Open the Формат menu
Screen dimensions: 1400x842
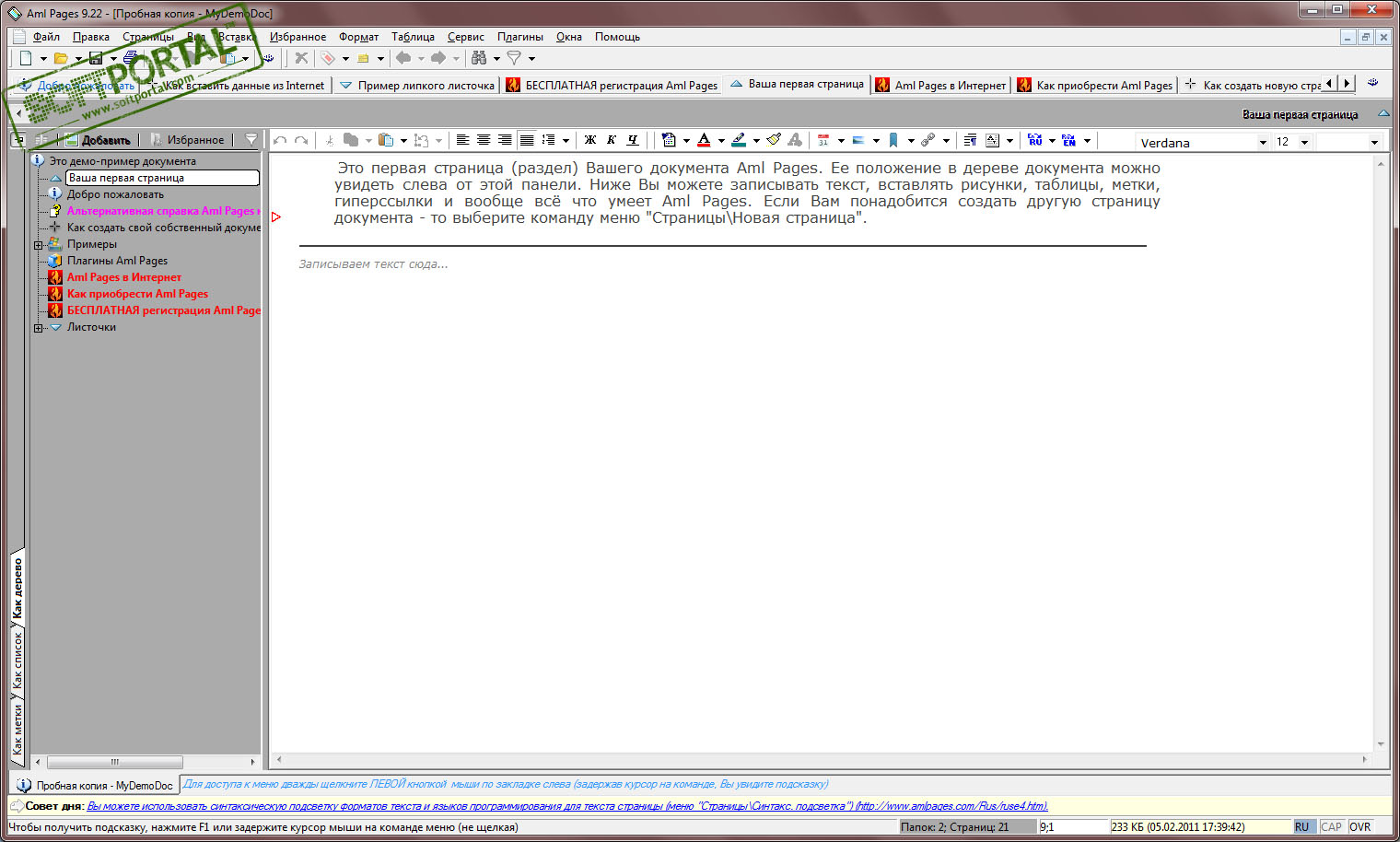359,37
